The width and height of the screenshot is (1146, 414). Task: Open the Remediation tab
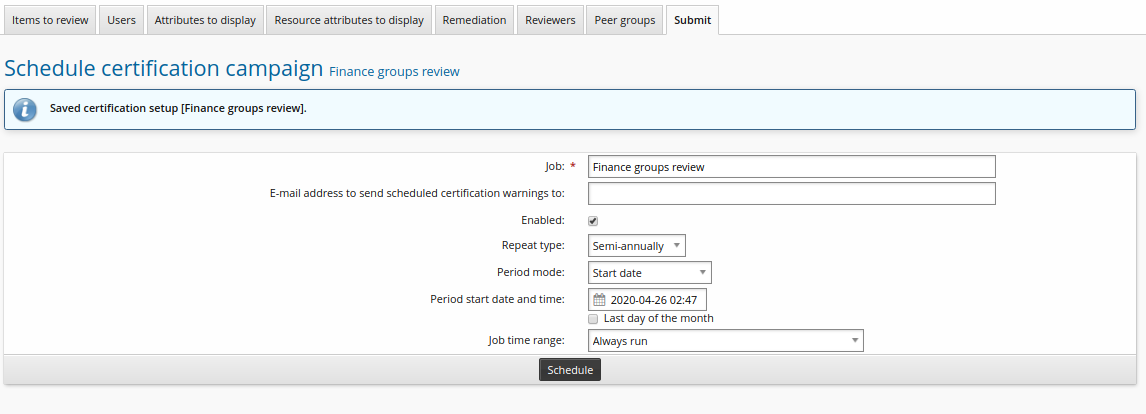pyautogui.click(x=474, y=20)
